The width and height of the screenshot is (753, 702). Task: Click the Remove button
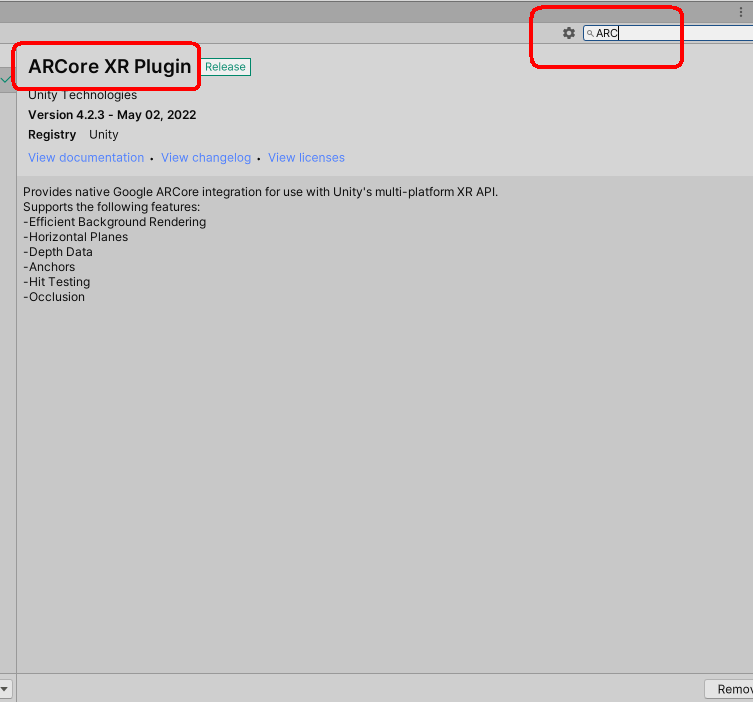[x=729, y=689]
